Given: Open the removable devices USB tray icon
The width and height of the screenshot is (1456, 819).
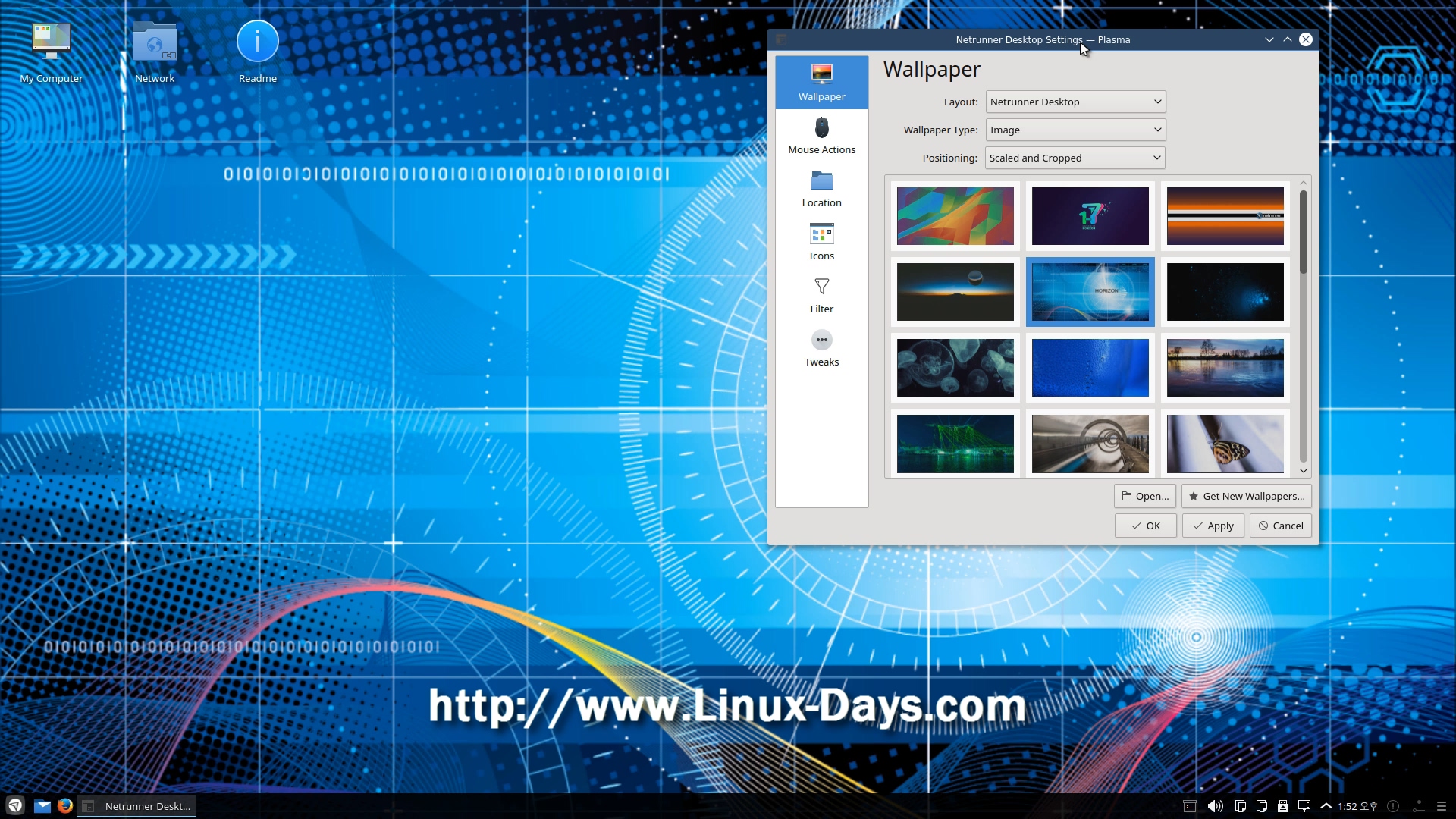Looking at the screenshot, I should coord(1283,806).
